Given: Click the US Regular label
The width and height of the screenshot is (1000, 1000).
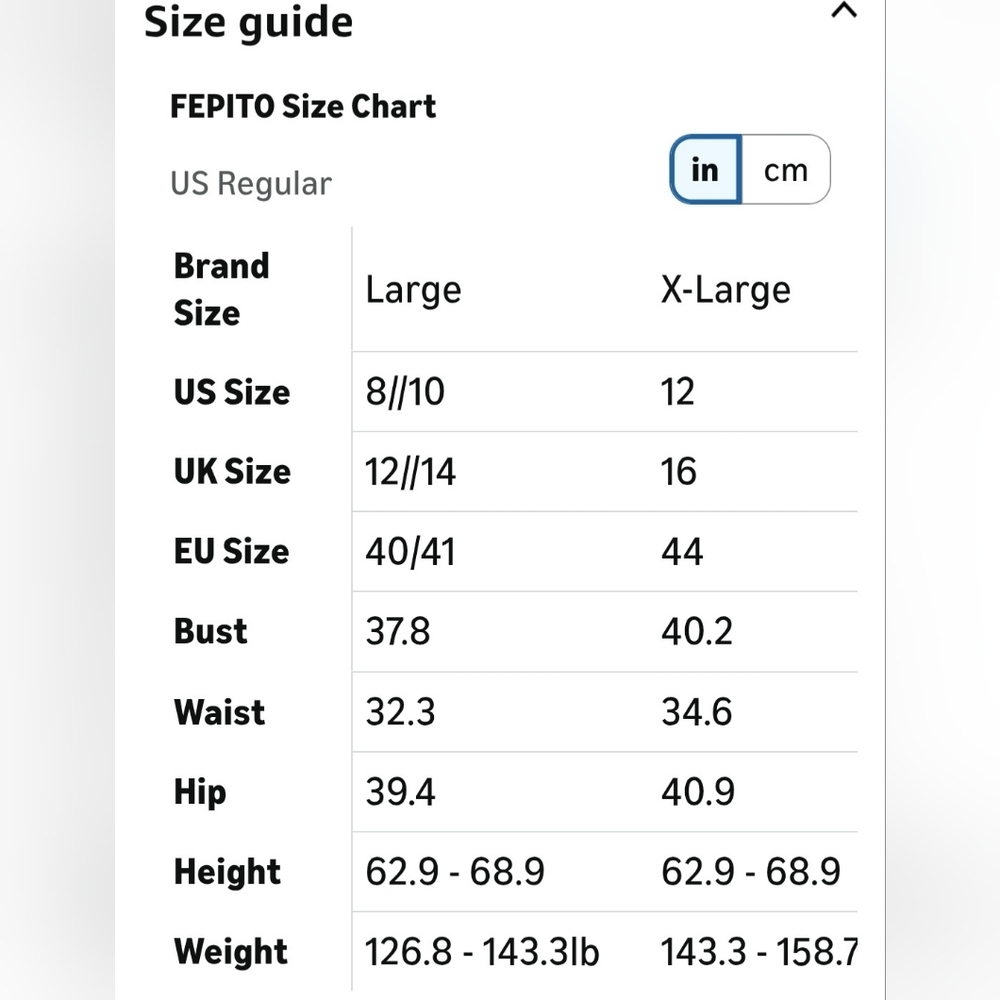Looking at the screenshot, I should (251, 184).
